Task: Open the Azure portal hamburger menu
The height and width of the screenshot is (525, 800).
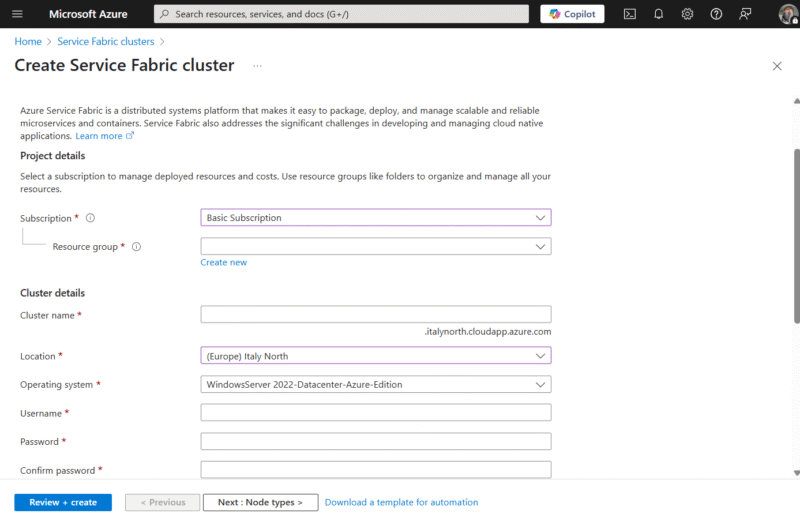Action: click(x=17, y=14)
